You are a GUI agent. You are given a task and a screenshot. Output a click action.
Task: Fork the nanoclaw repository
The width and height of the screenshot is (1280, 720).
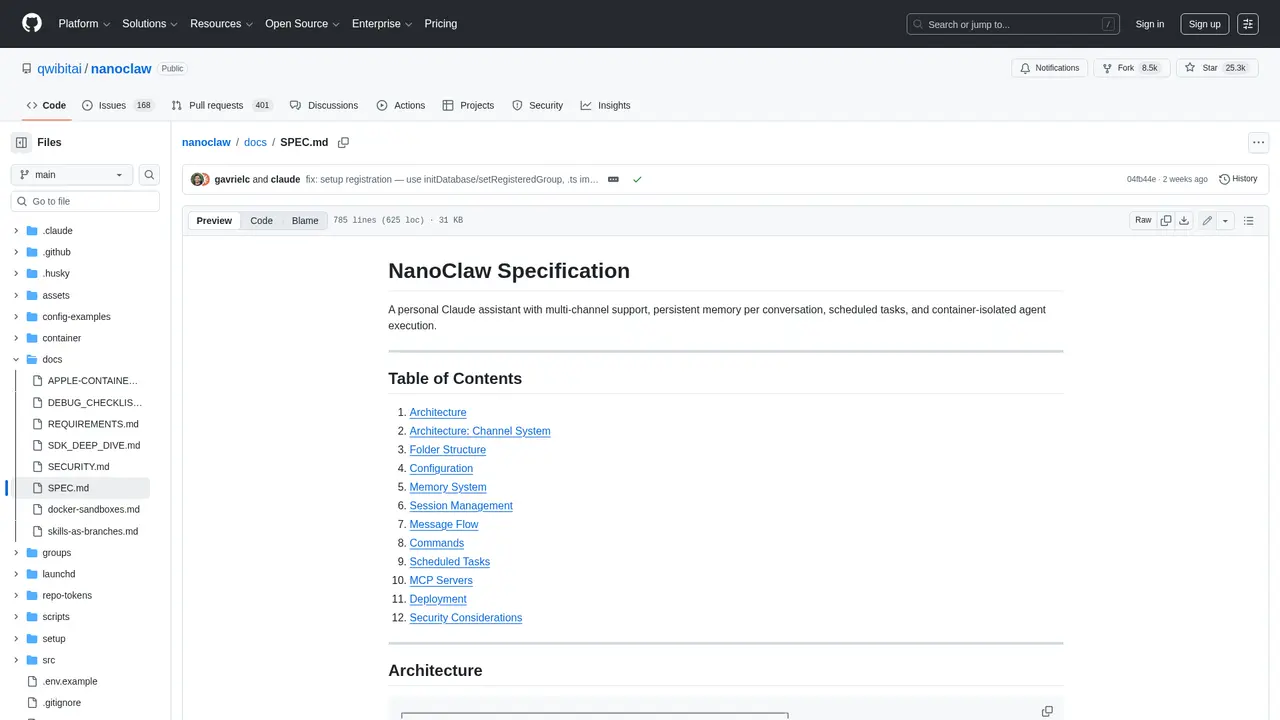click(1130, 68)
